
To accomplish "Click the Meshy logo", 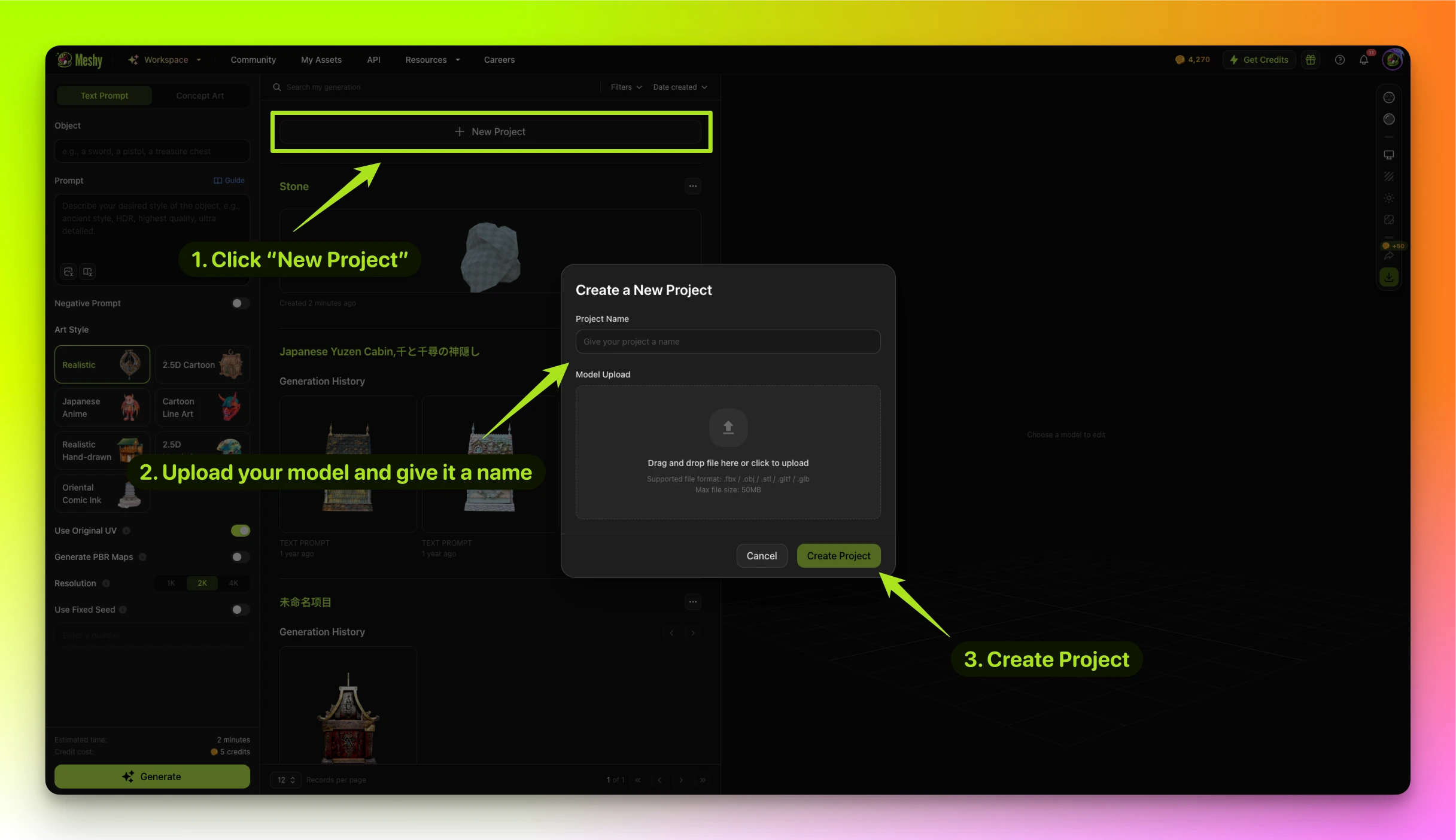I will [x=80, y=60].
